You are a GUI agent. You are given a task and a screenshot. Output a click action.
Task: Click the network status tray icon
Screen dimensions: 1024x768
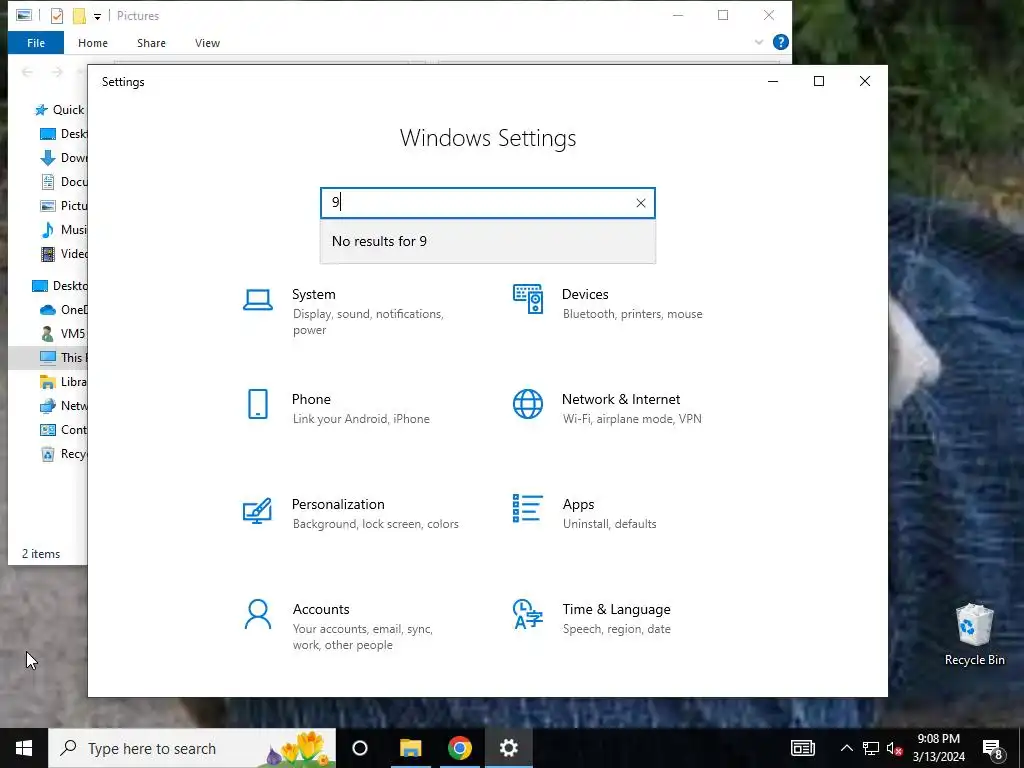click(871, 748)
